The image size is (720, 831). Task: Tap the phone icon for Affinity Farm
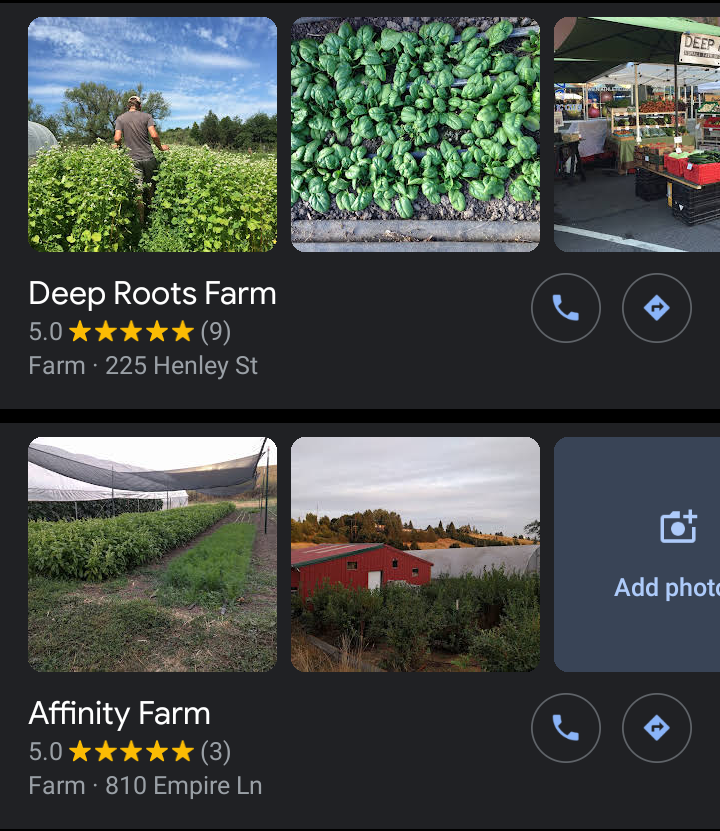[x=566, y=728]
